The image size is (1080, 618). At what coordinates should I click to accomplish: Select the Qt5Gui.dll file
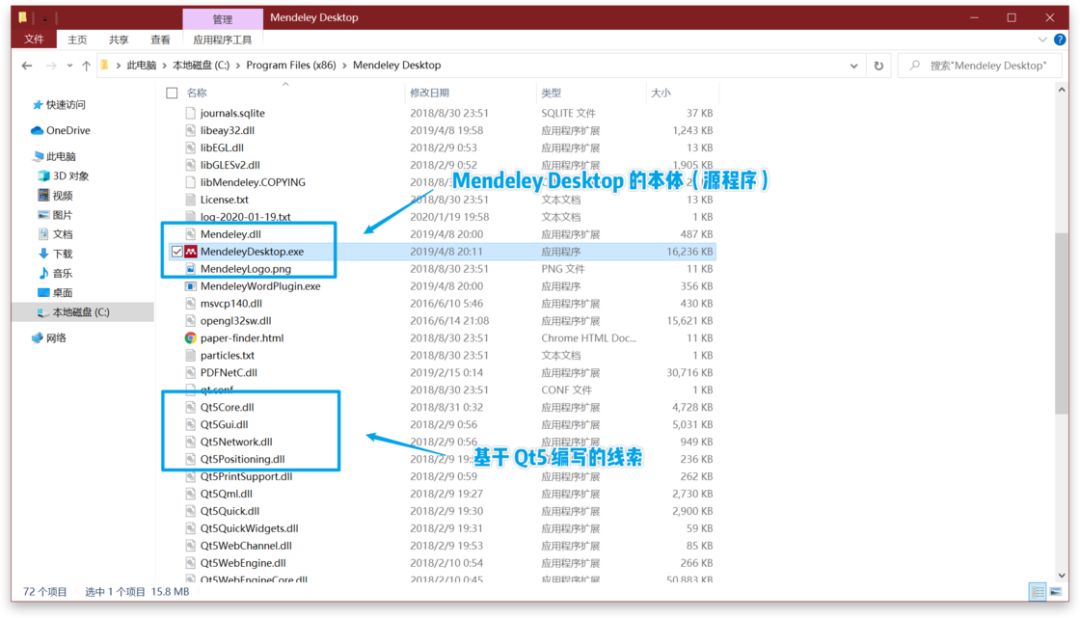pos(224,424)
